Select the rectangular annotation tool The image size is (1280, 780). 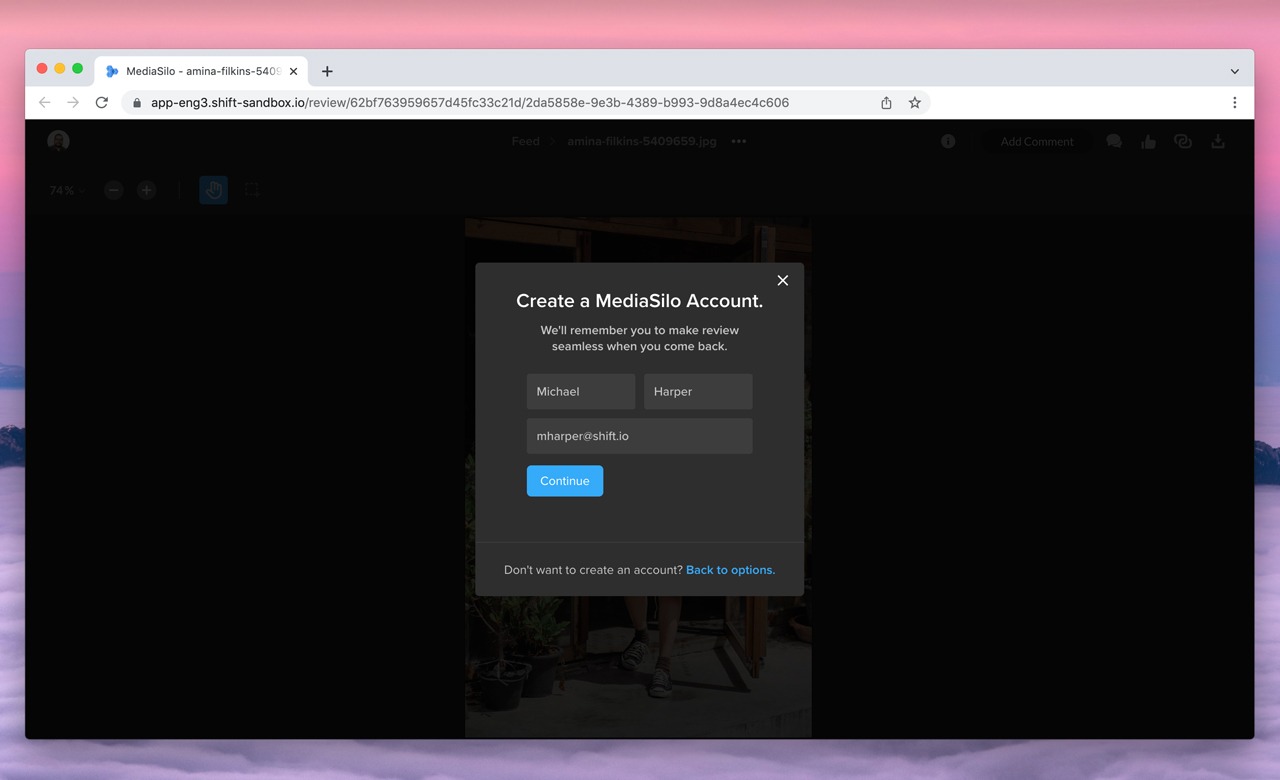(x=252, y=190)
